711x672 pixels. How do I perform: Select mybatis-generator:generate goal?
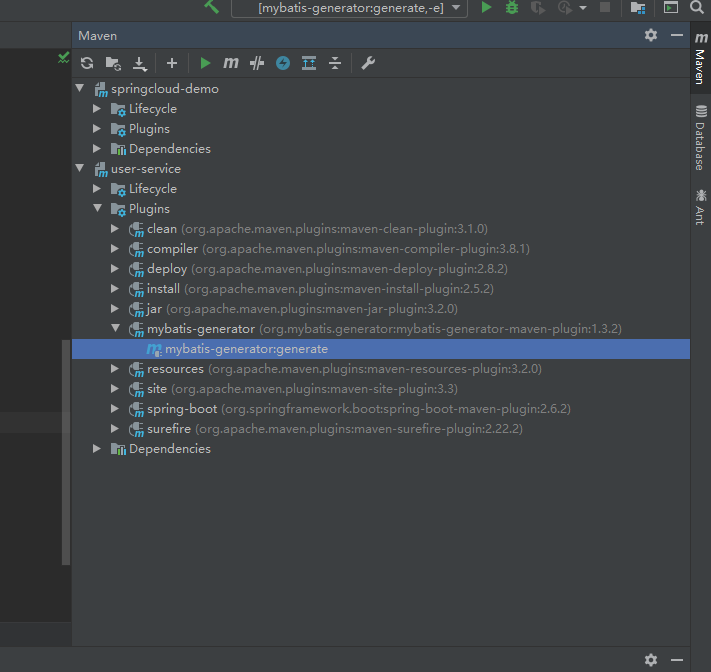380,349
